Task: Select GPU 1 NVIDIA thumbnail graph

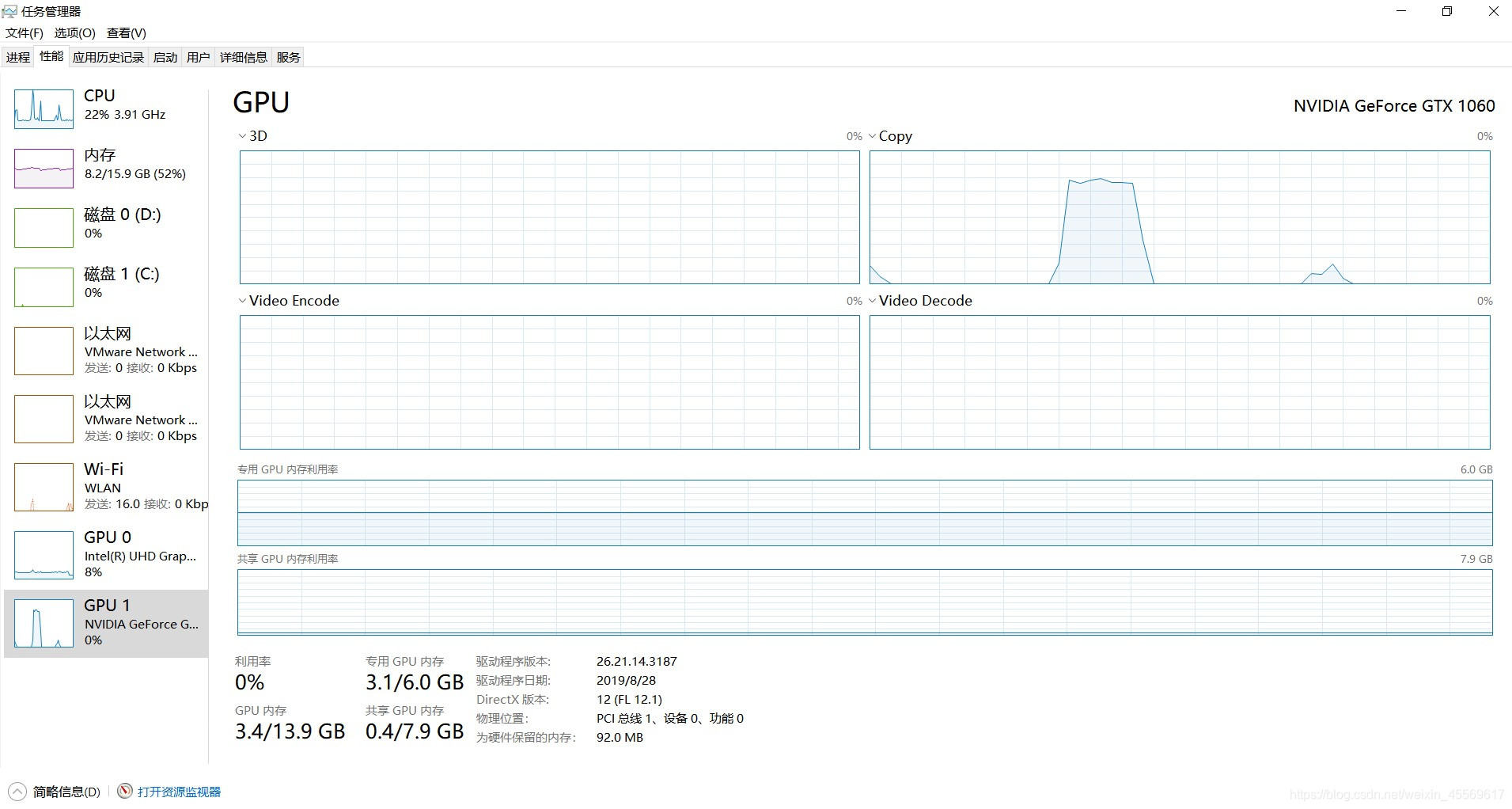Action: tap(44, 623)
